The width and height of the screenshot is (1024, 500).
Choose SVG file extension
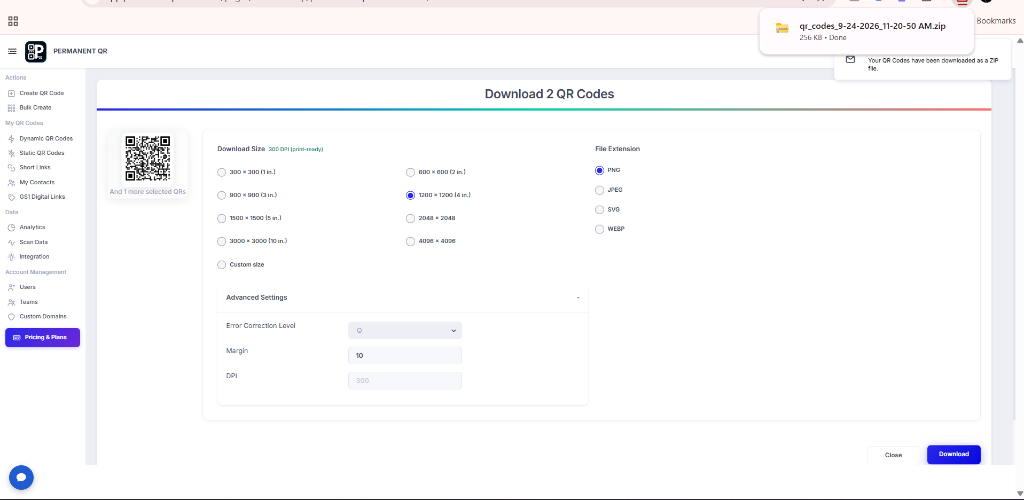tap(600, 210)
